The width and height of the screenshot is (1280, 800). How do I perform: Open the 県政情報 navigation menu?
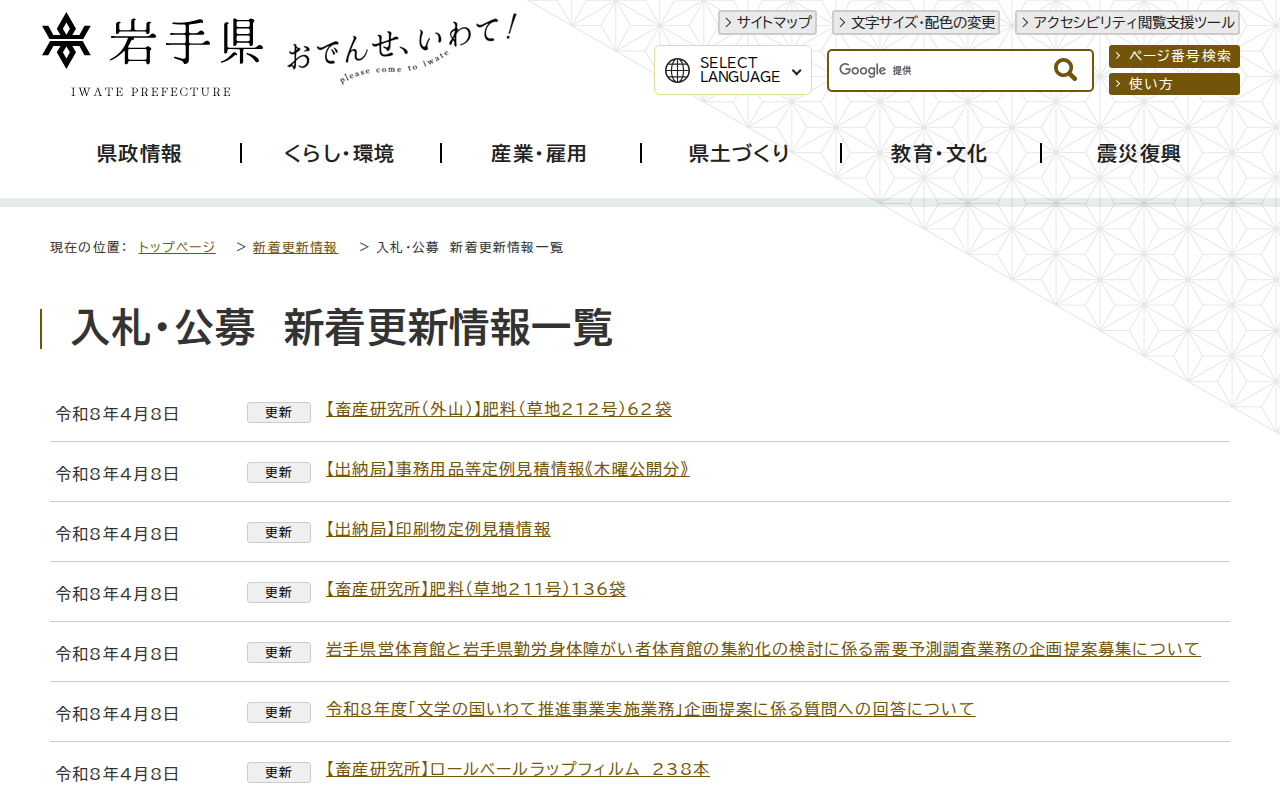pos(137,153)
